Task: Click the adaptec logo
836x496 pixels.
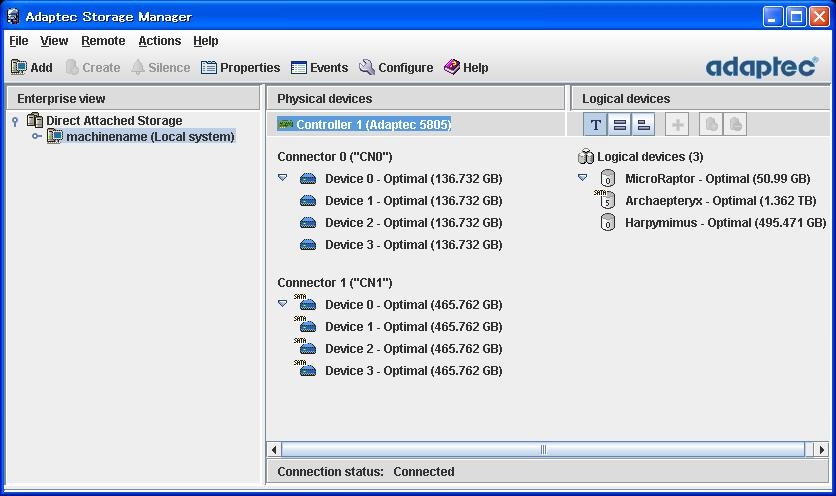Action: pyautogui.click(x=762, y=67)
